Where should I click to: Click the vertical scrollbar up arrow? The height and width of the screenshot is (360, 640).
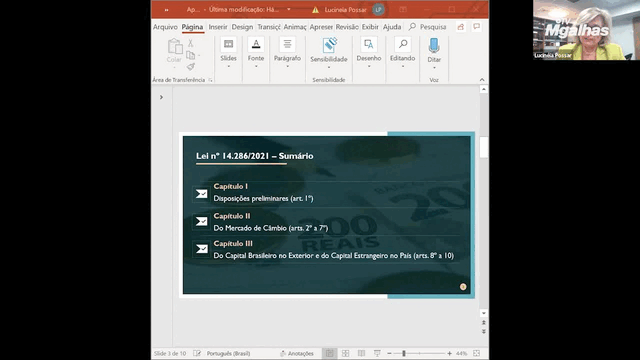484,89
